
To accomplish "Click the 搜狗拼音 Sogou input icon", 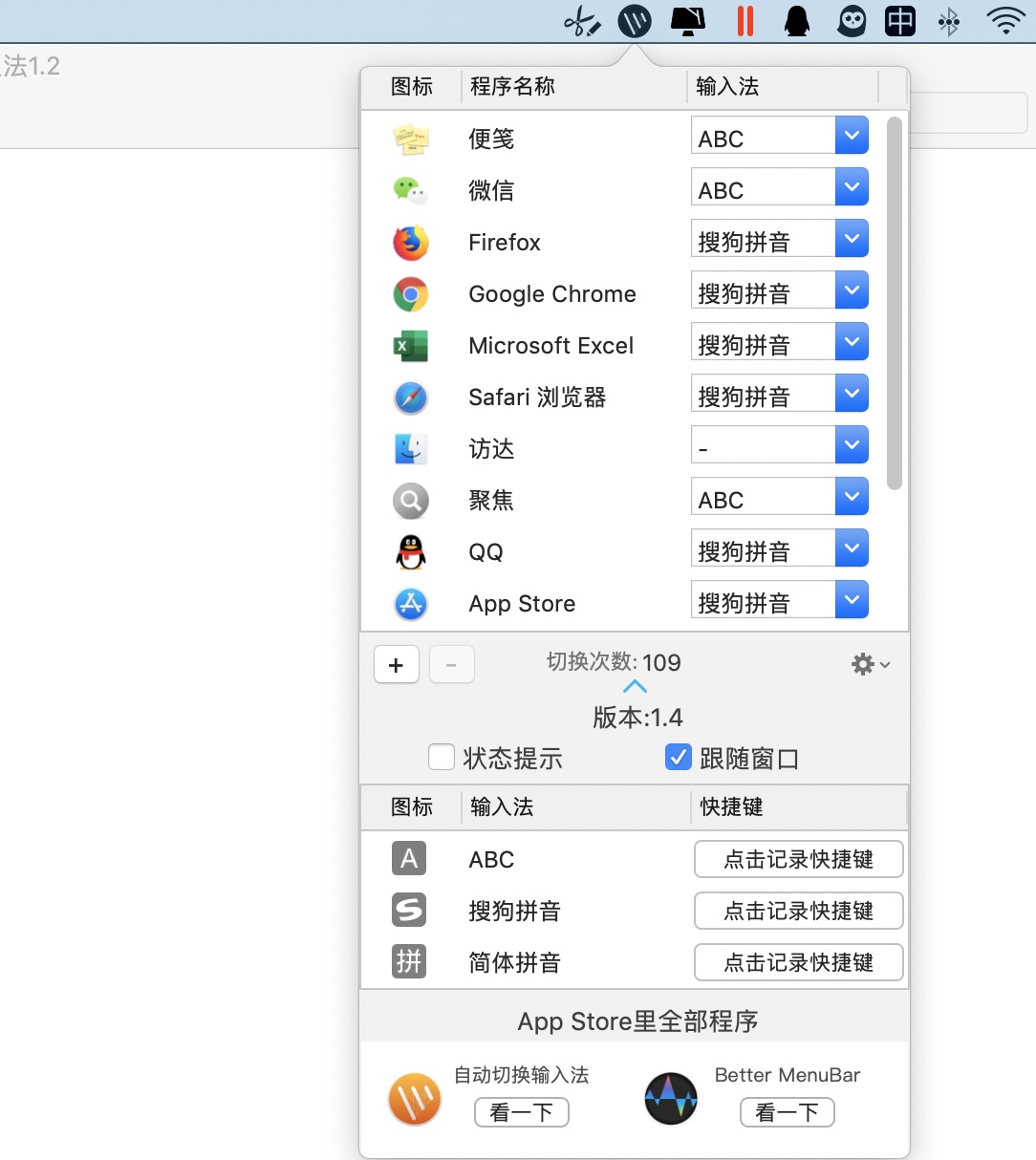I will tap(409, 911).
